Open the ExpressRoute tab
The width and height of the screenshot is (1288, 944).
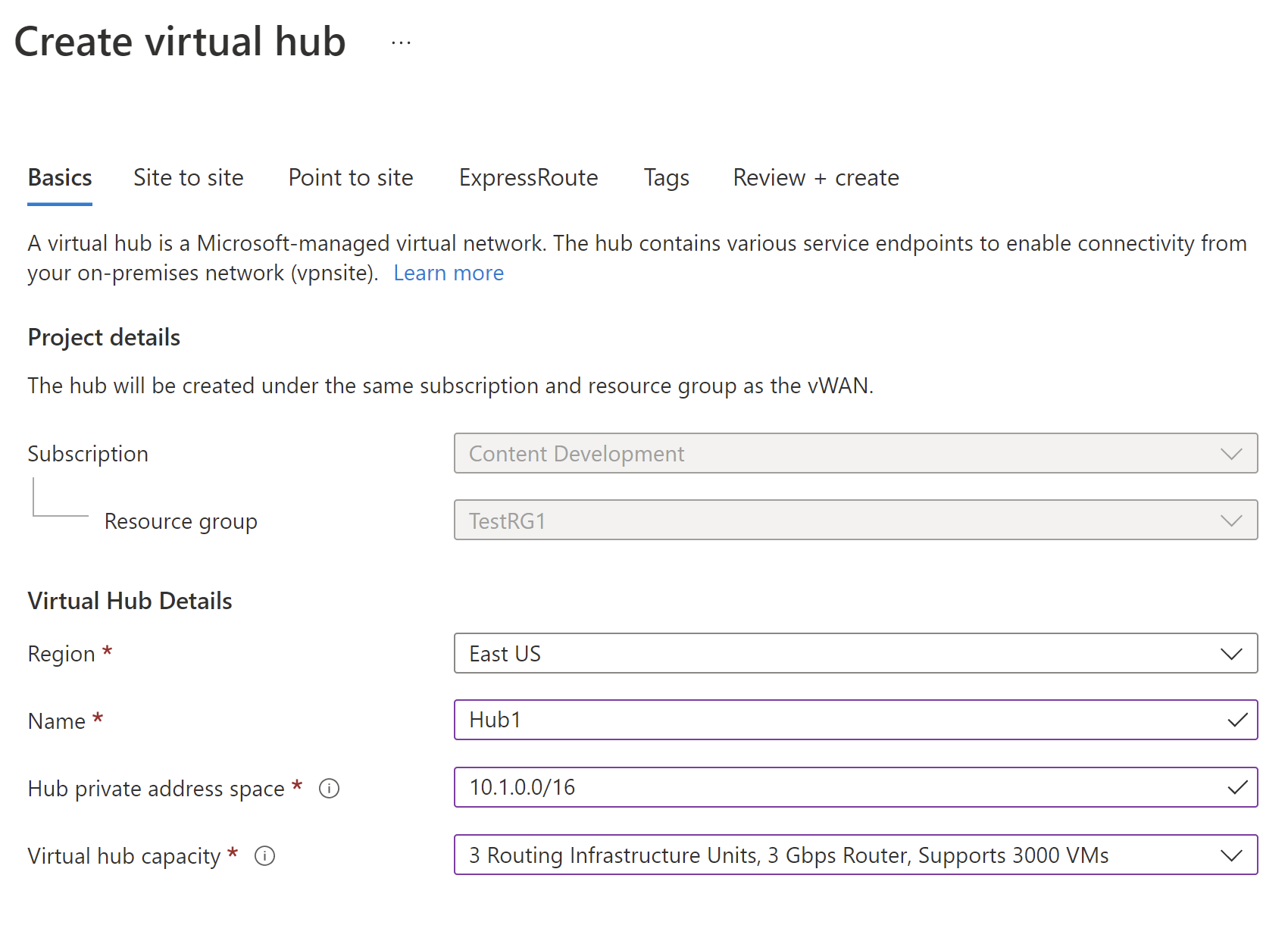coord(528,178)
